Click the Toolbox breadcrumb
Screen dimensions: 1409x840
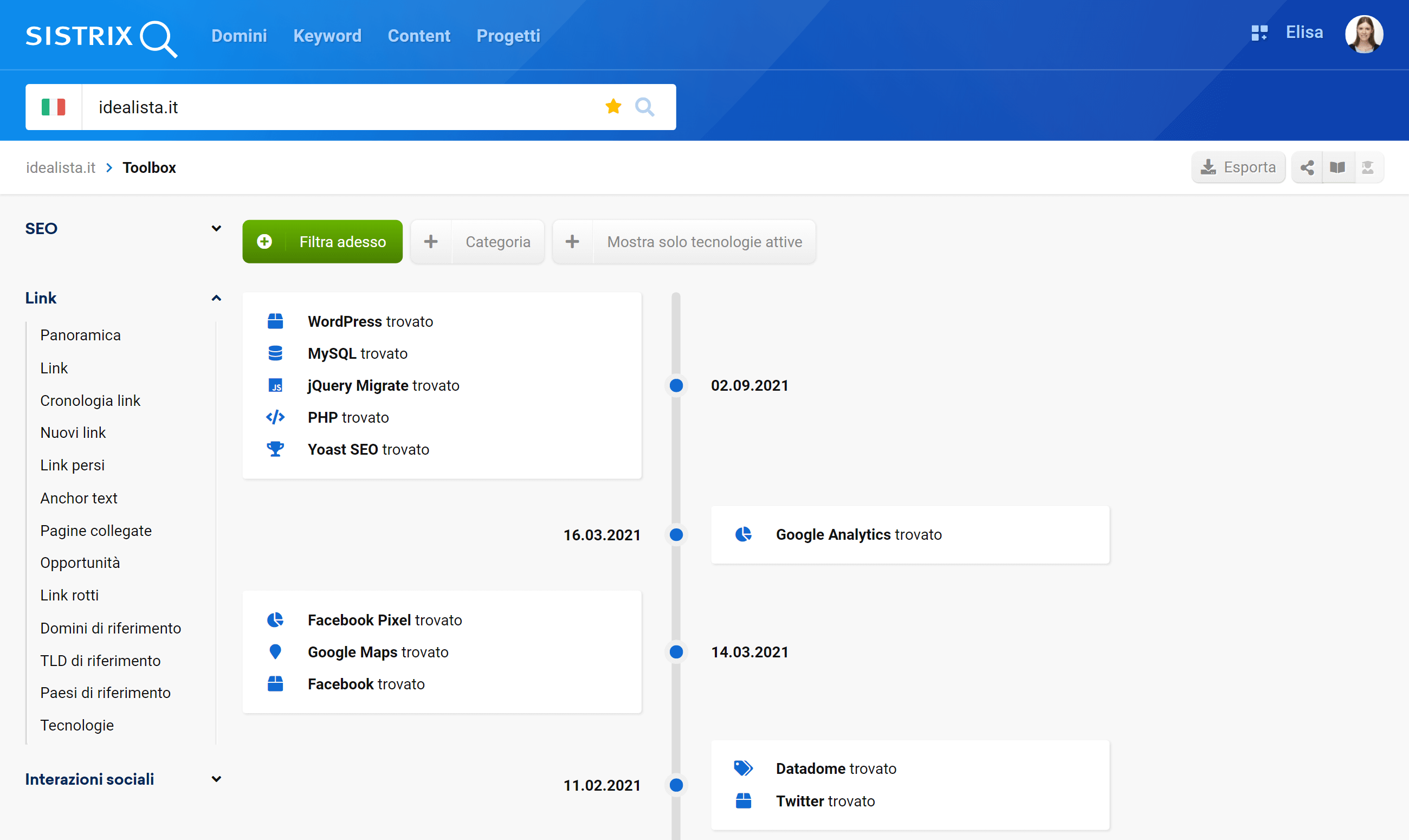(x=150, y=167)
